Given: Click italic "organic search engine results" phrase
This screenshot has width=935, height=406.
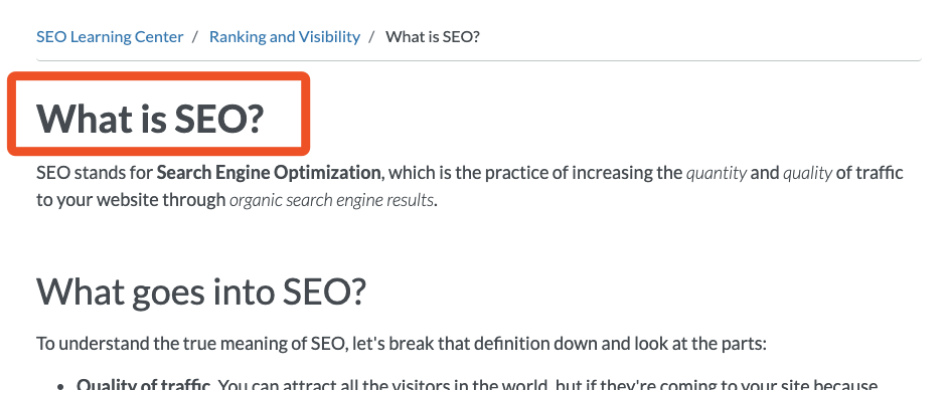Looking at the screenshot, I should tap(332, 199).
